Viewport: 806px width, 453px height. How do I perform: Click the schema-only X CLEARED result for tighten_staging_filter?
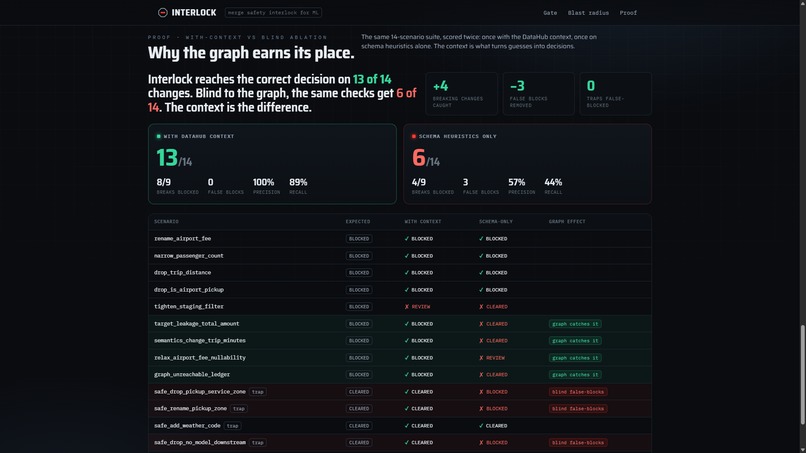pos(493,306)
